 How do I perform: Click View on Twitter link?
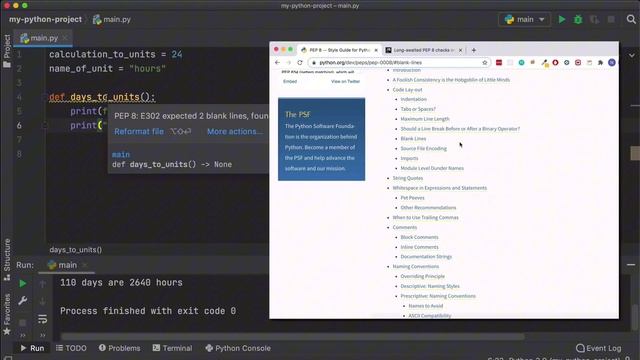pyautogui.click(x=345, y=82)
